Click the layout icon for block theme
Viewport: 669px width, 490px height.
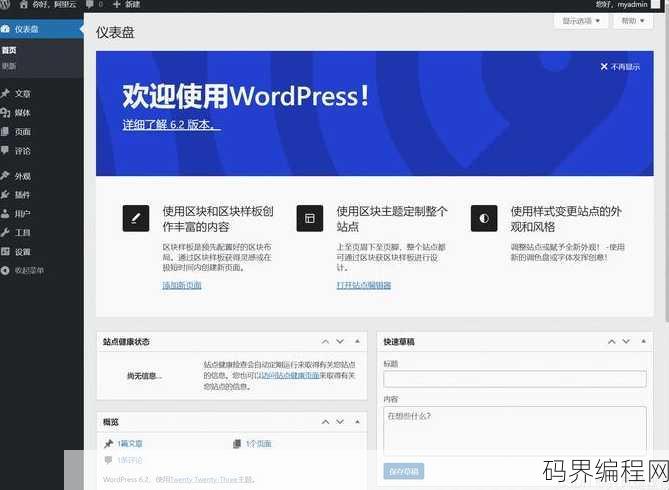tap(310, 218)
